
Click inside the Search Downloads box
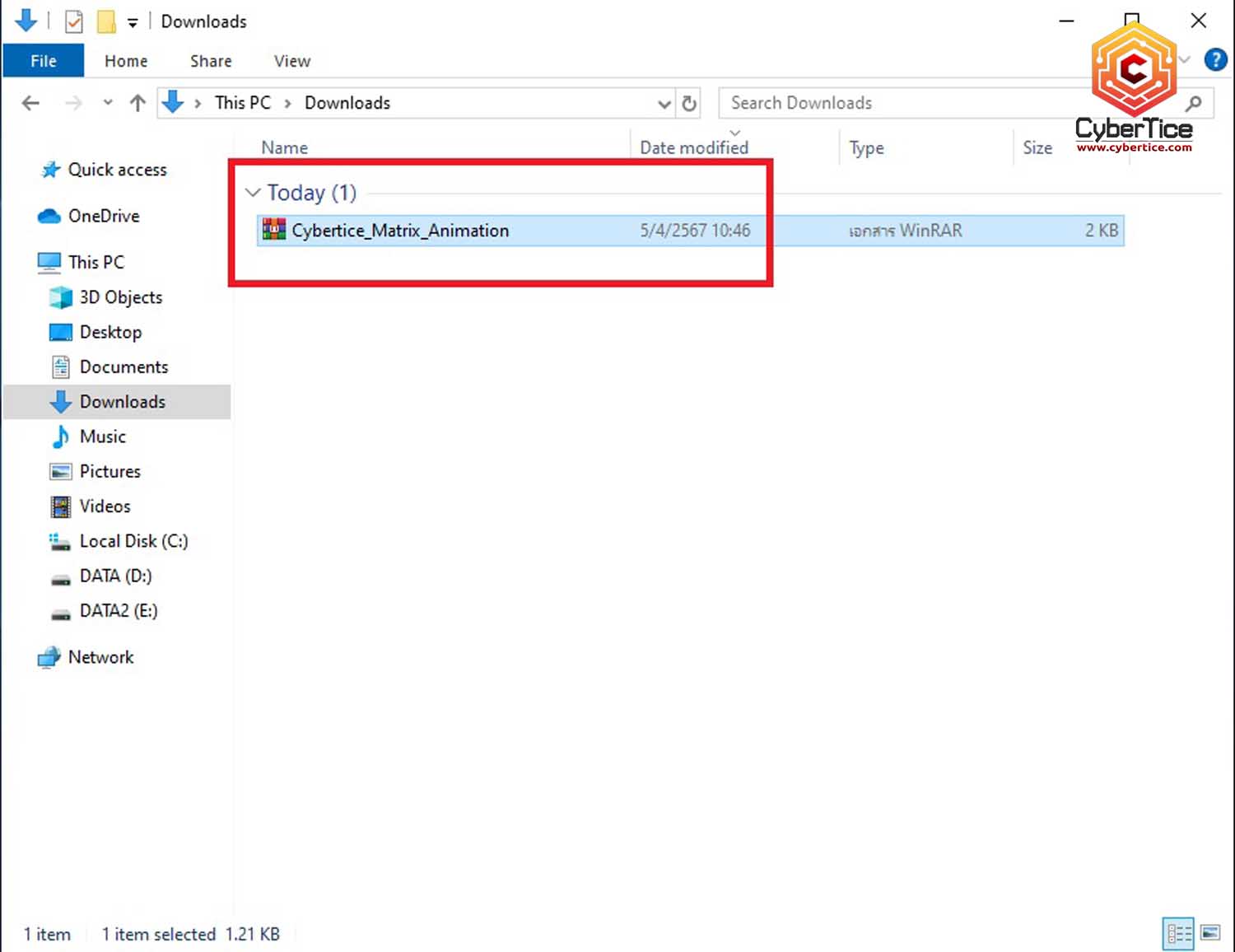[906, 103]
